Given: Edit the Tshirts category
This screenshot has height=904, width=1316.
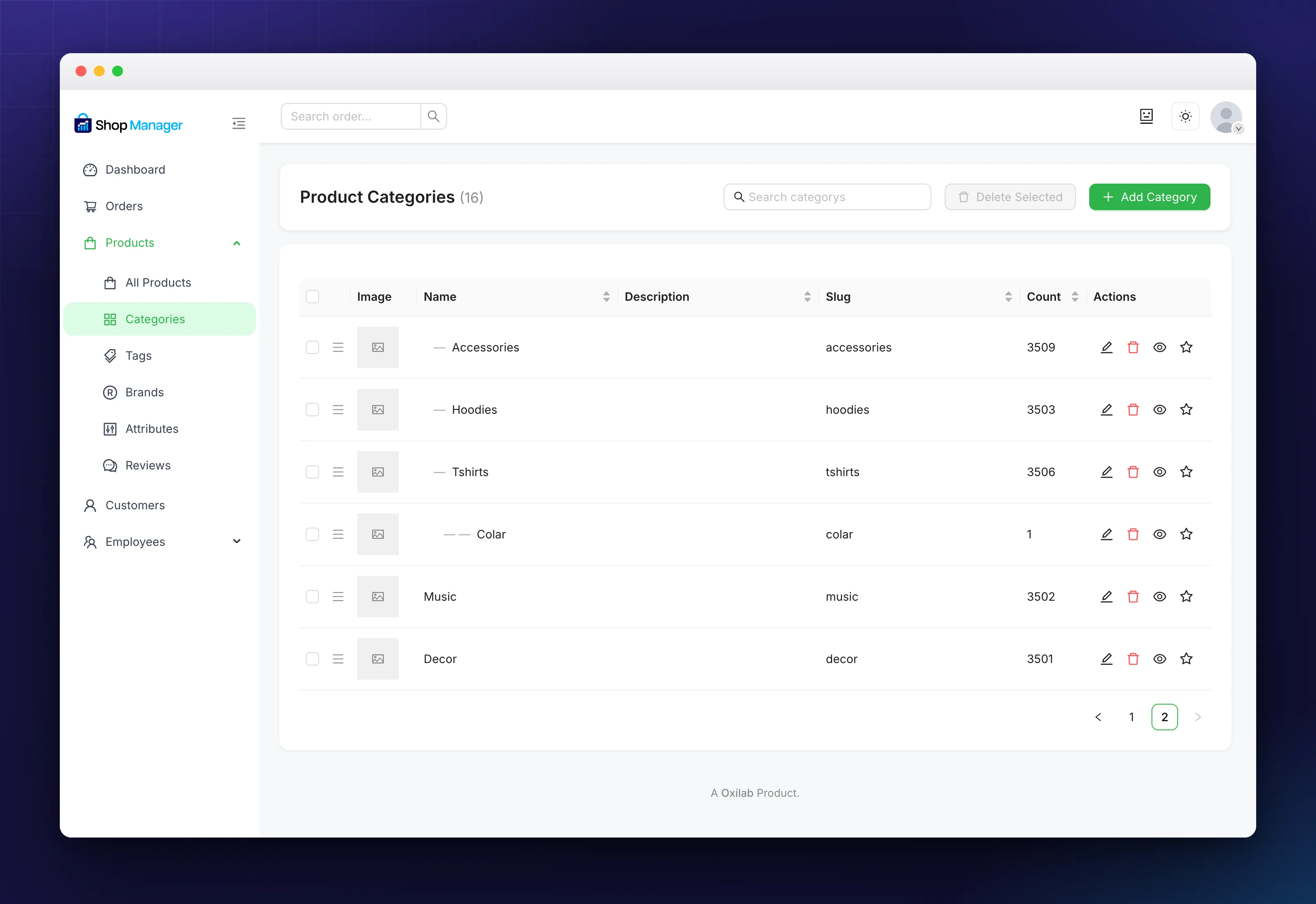Looking at the screenshot, I should (x=1107, y=472).
